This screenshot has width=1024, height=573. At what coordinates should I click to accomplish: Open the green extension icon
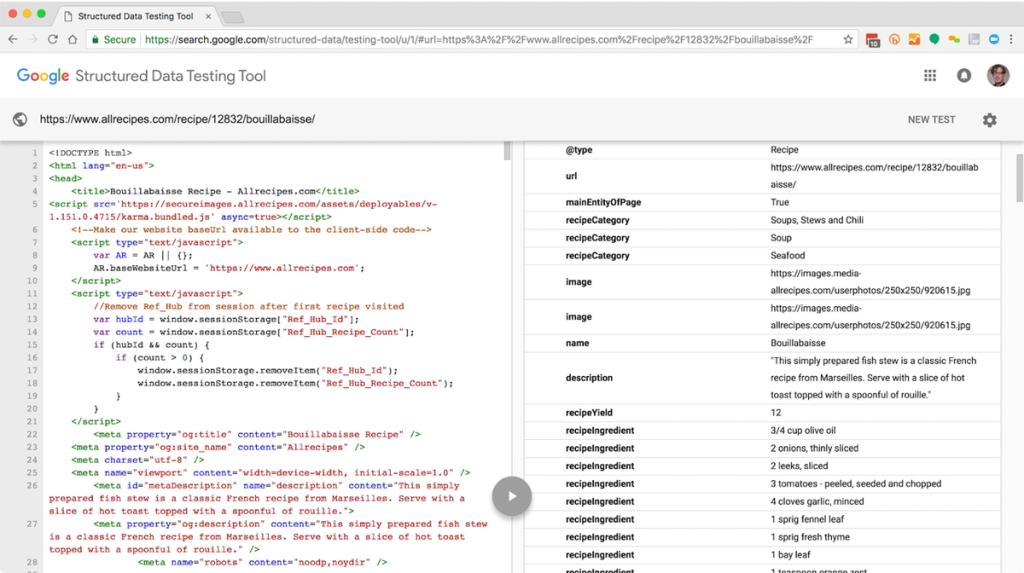point(934,39)
